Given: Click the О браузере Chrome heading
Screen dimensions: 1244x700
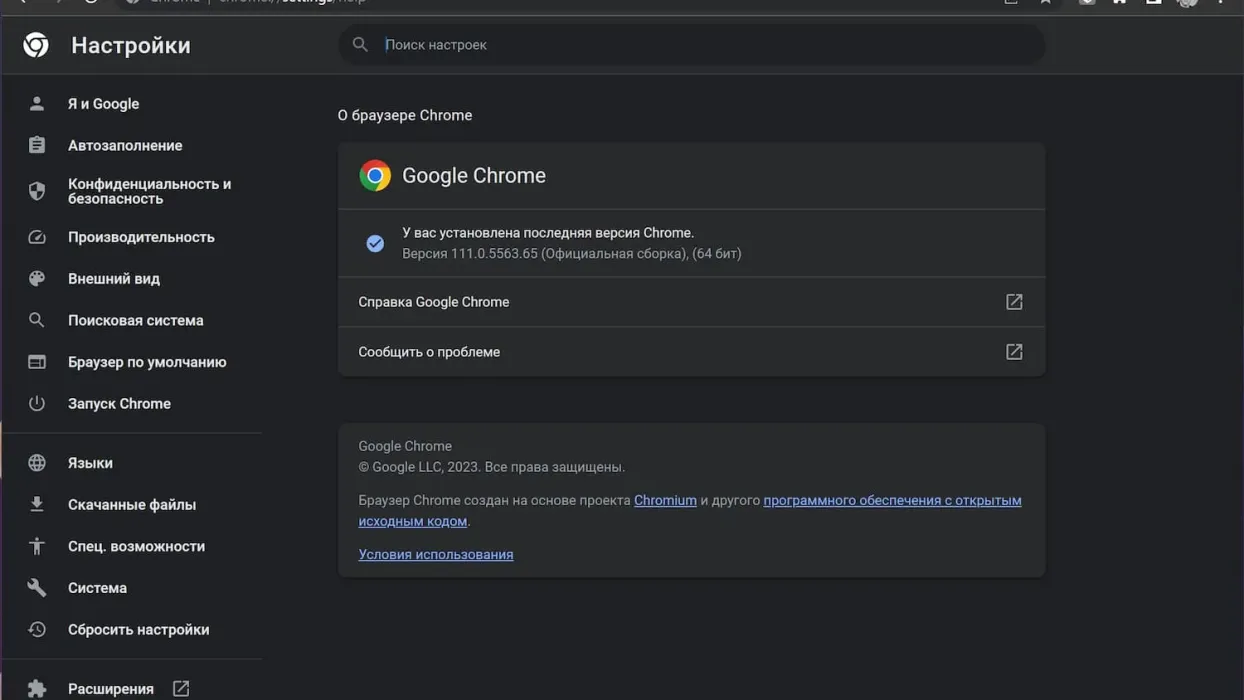Looking at the screenshot, I should coord(405,115).
